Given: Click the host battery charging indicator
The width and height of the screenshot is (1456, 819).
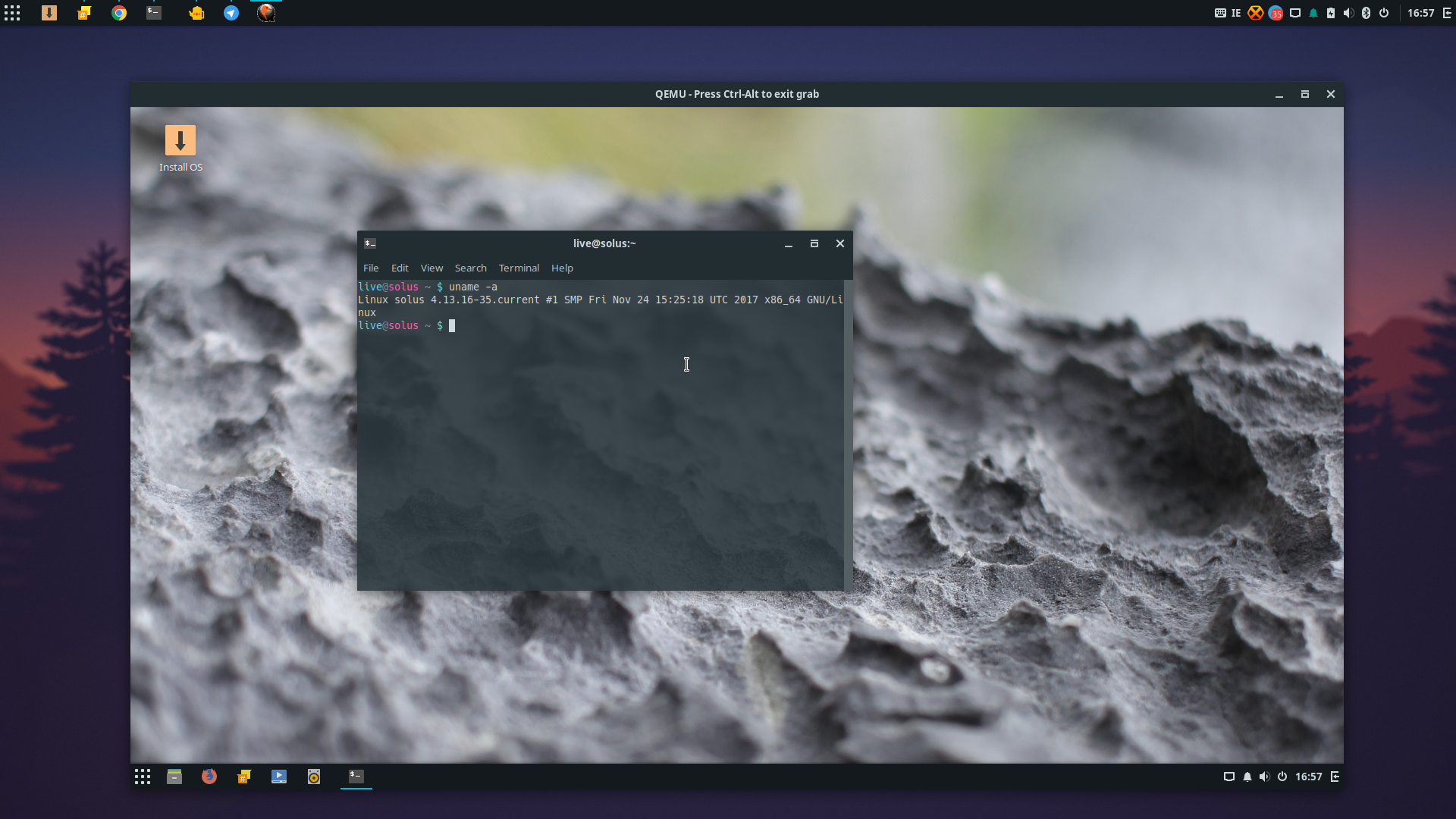Looking at the screenshot, I should [1331, 13].
